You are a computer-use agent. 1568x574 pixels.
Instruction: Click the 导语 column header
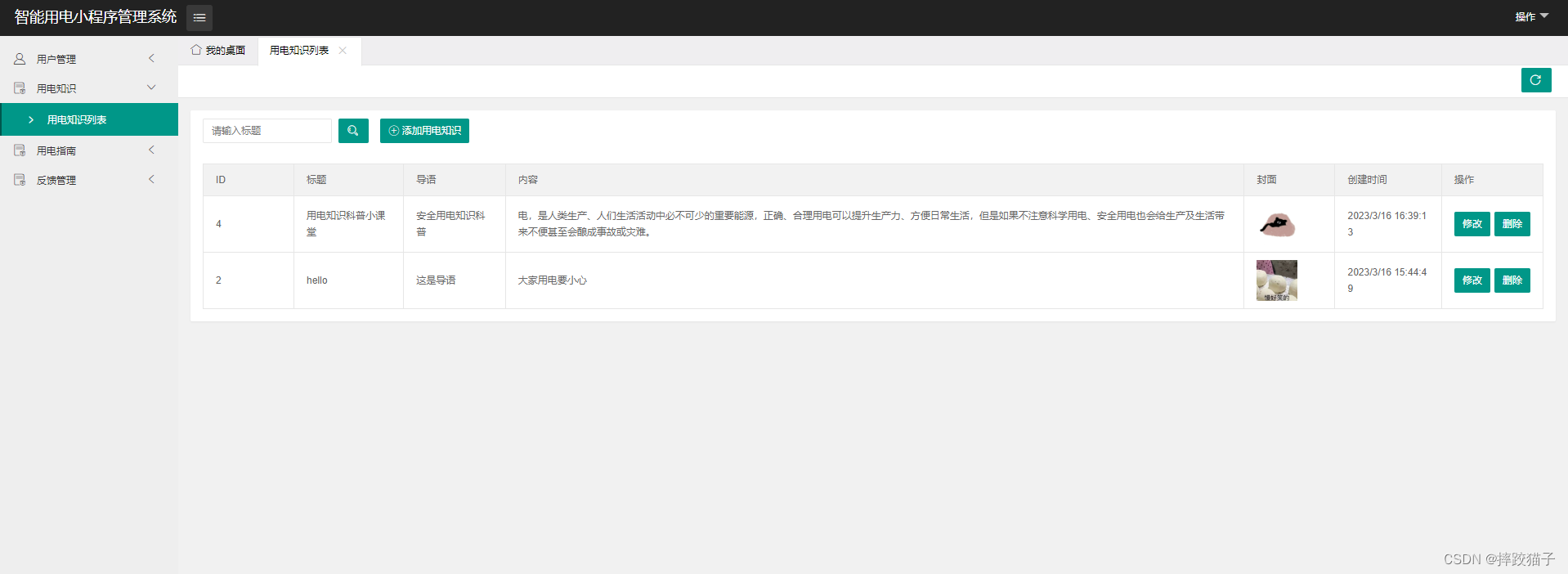pos(455,180)
